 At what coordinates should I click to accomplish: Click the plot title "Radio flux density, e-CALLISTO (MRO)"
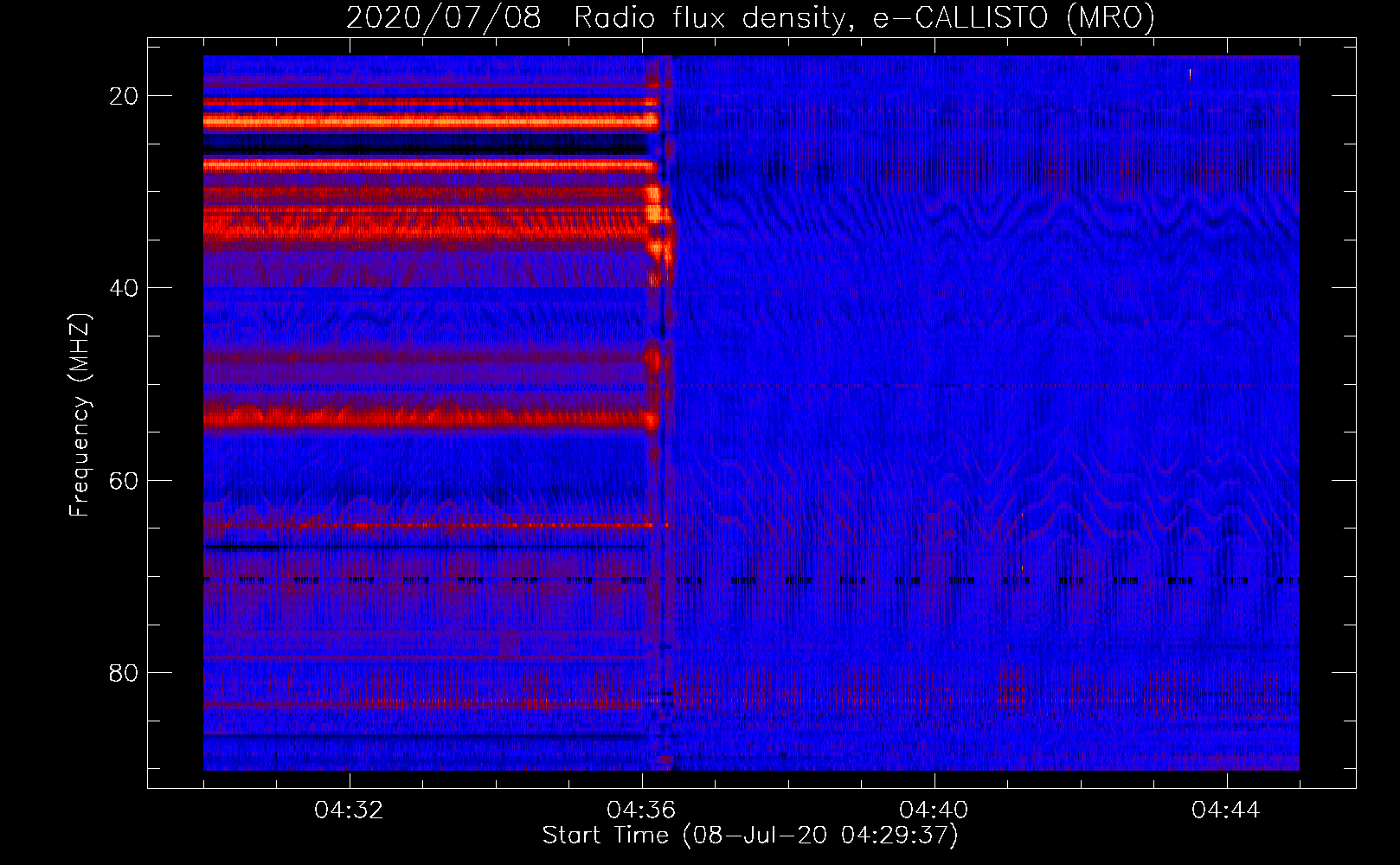click(864, 17)
